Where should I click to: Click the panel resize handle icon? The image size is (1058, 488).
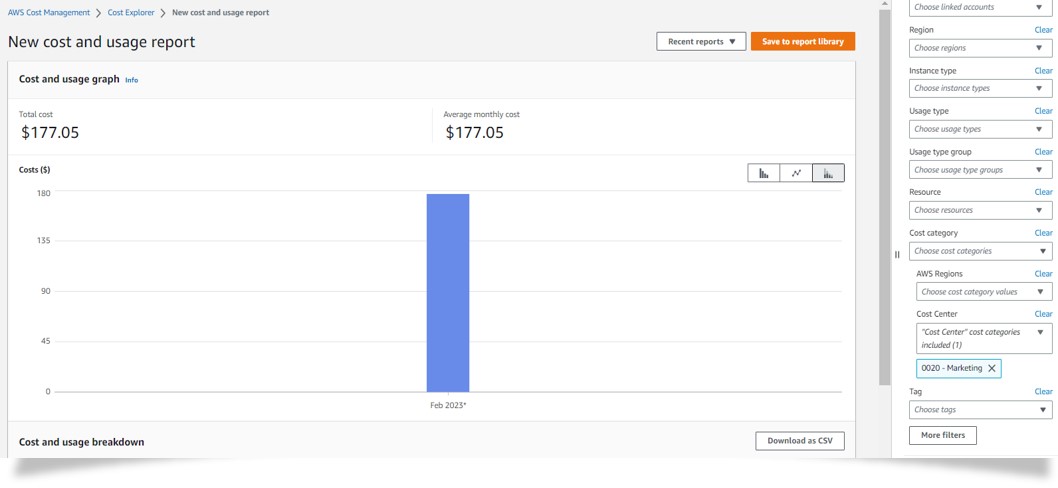897,254
